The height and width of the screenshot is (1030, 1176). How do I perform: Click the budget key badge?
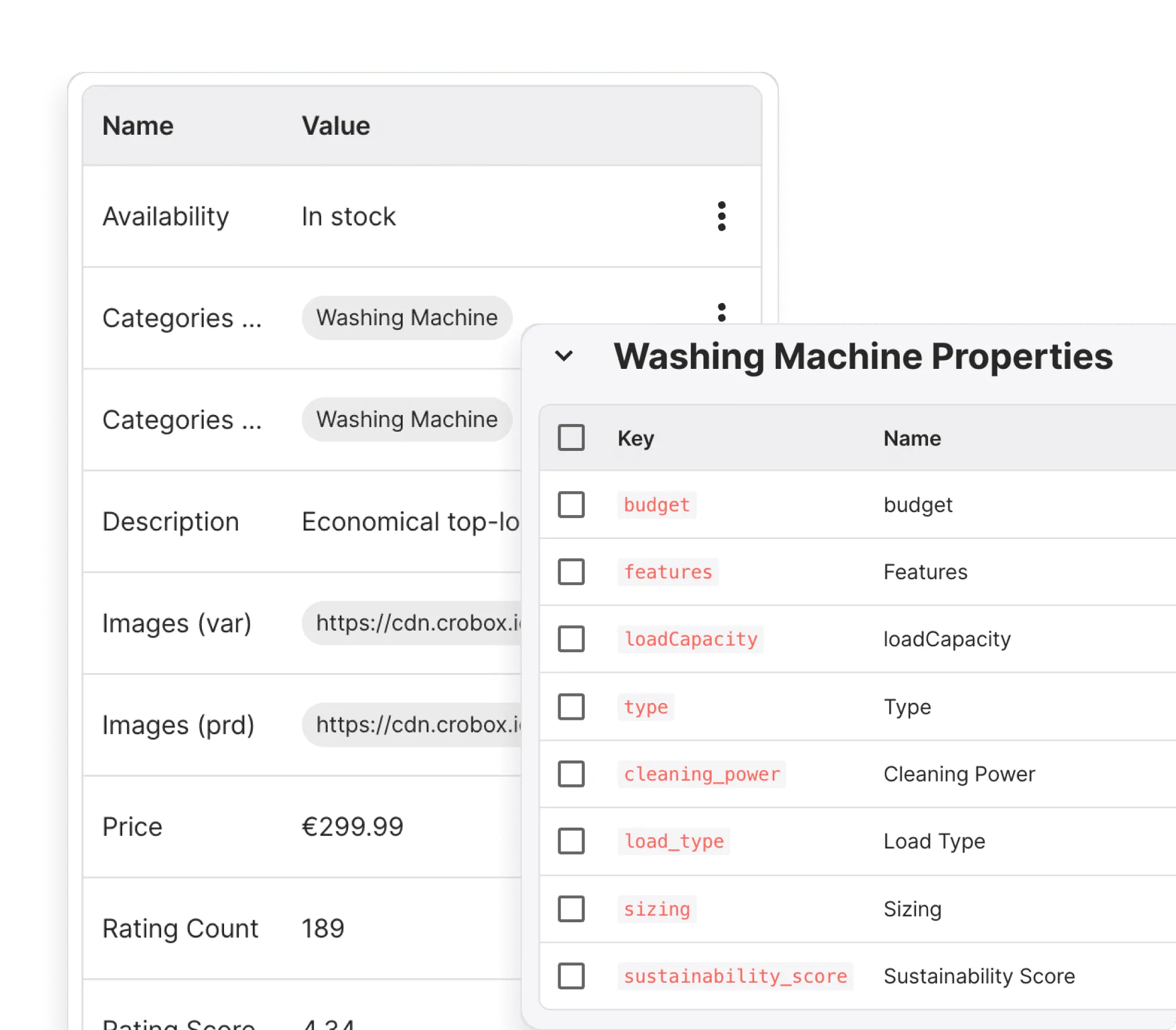[x=657, y=505]
